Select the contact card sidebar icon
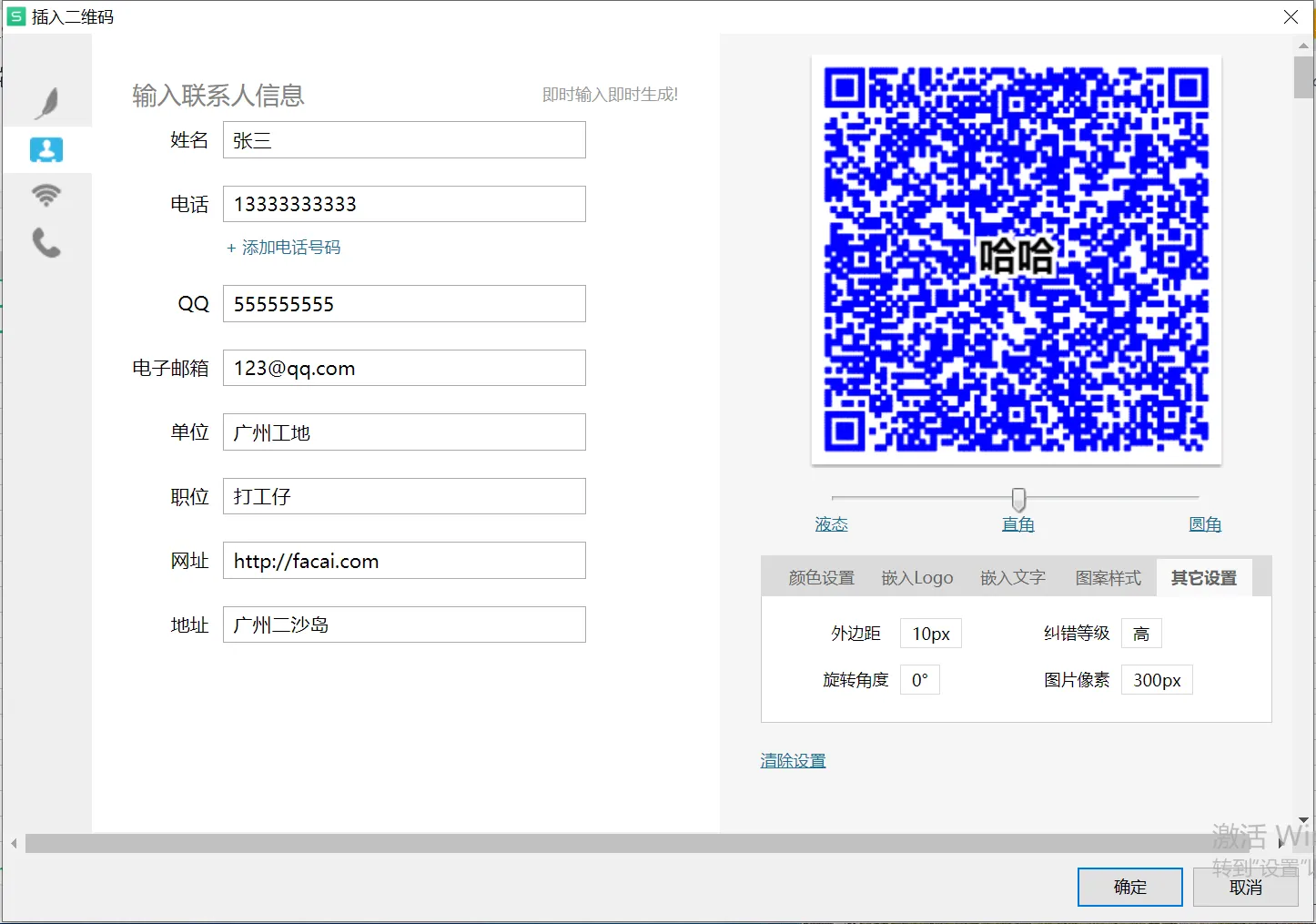 tap(46, 149)
